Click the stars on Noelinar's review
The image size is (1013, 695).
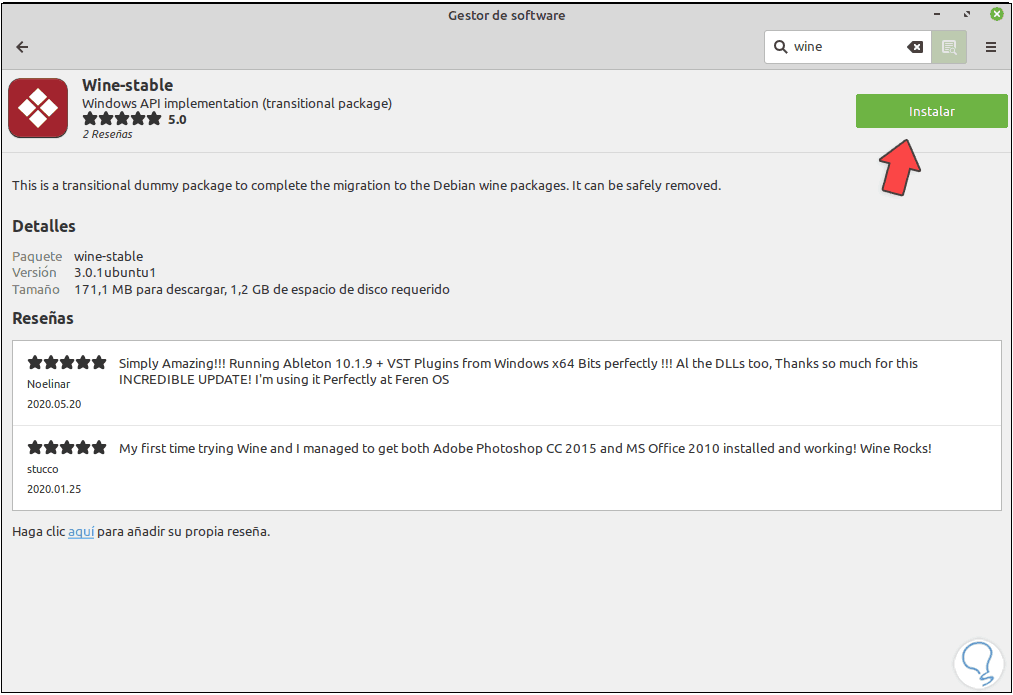67,362
